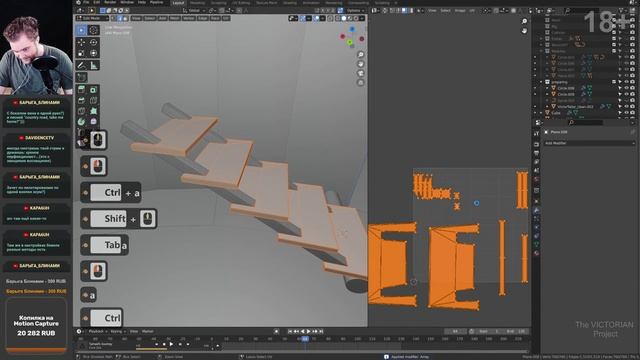This screenshot has height=360, width=640.
Task: Open the UV editor Select menu
Action: click(445, 11)
